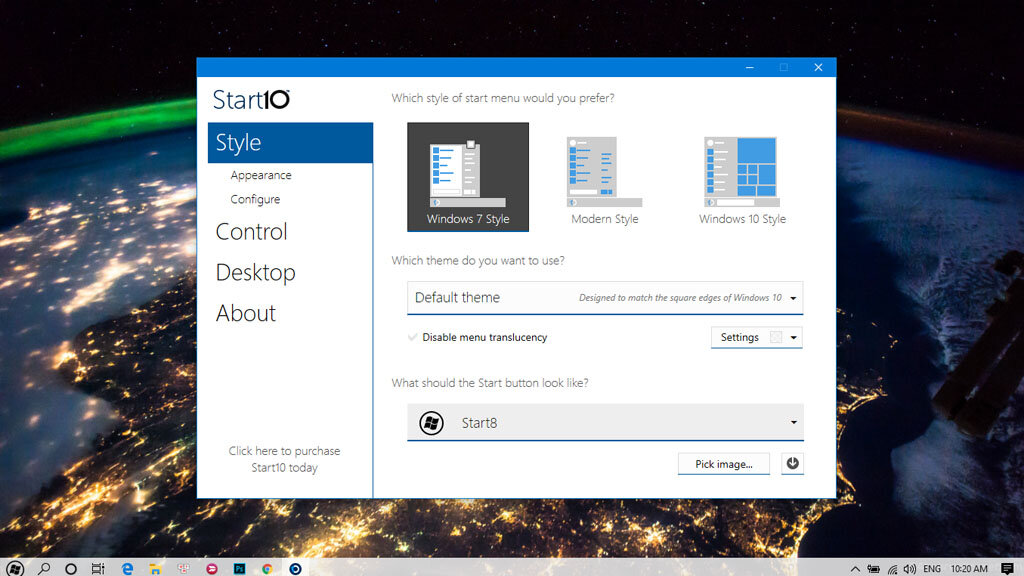Show hidden system tray icons
Viewport: 1024px width, 576px height.
point(855,569)
